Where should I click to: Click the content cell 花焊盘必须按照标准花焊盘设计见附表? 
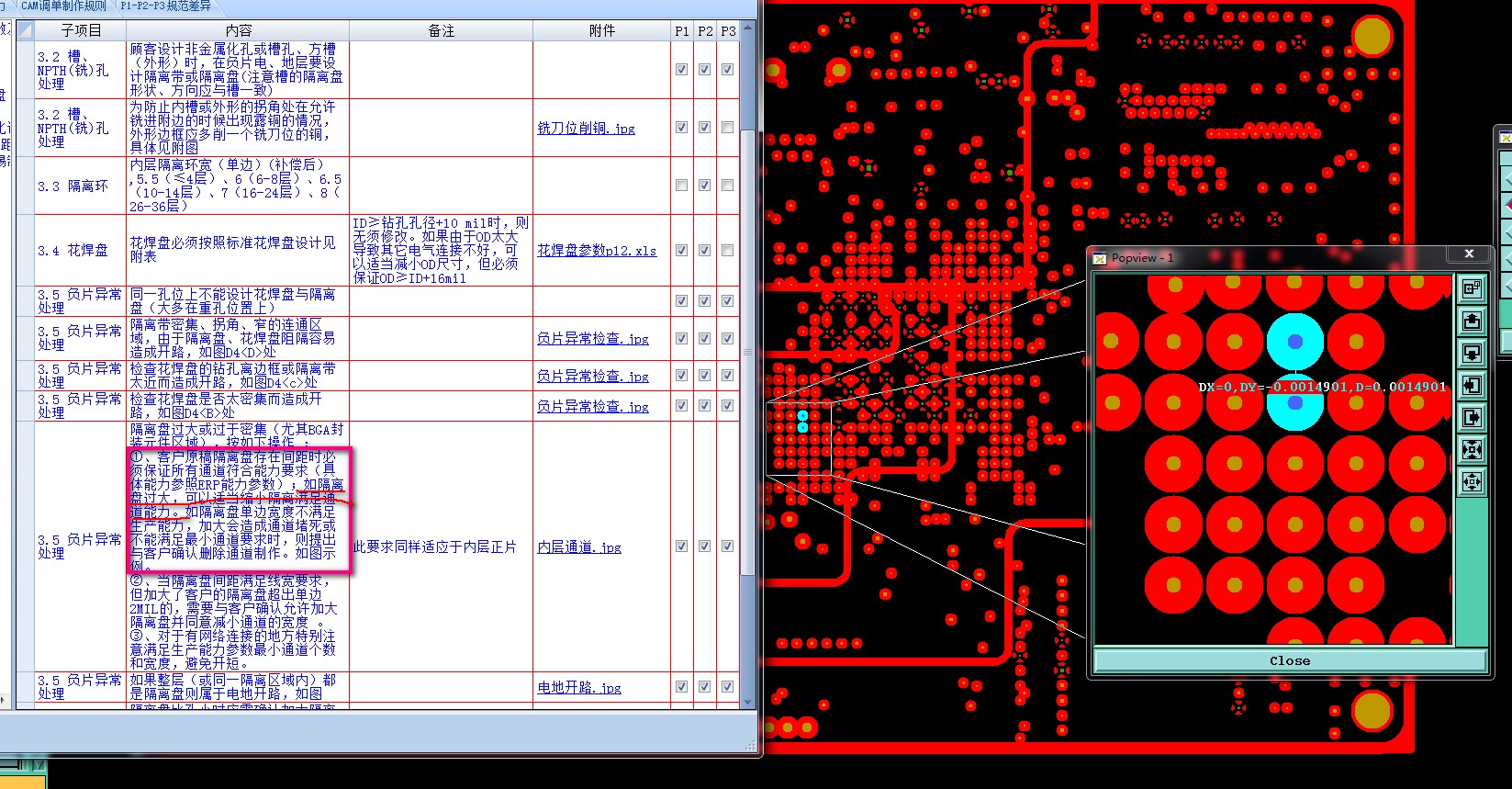click(x=238, y=250)
